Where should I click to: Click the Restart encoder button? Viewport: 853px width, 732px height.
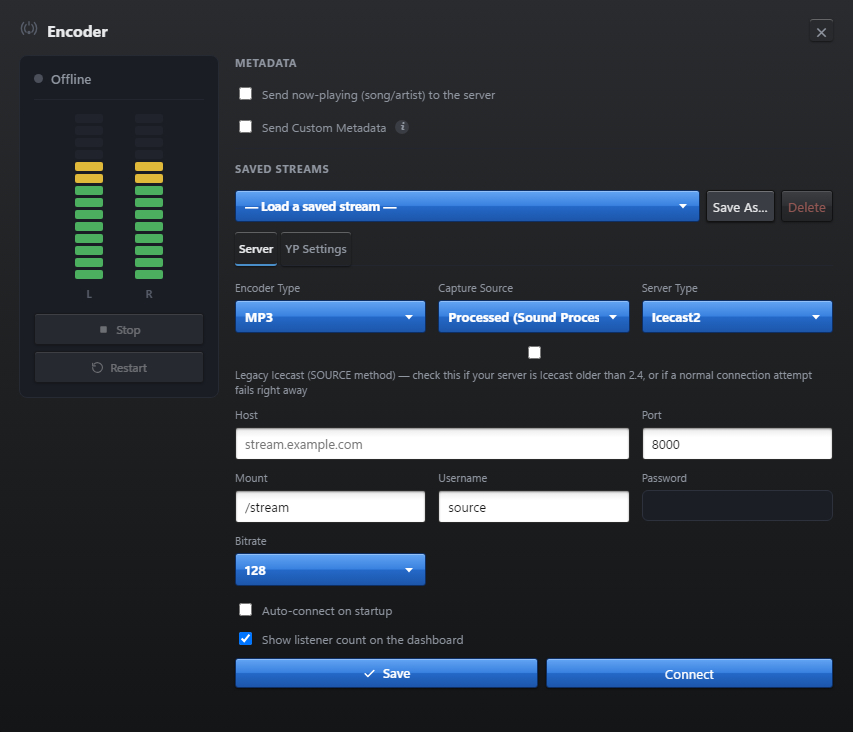coord(119,368)
